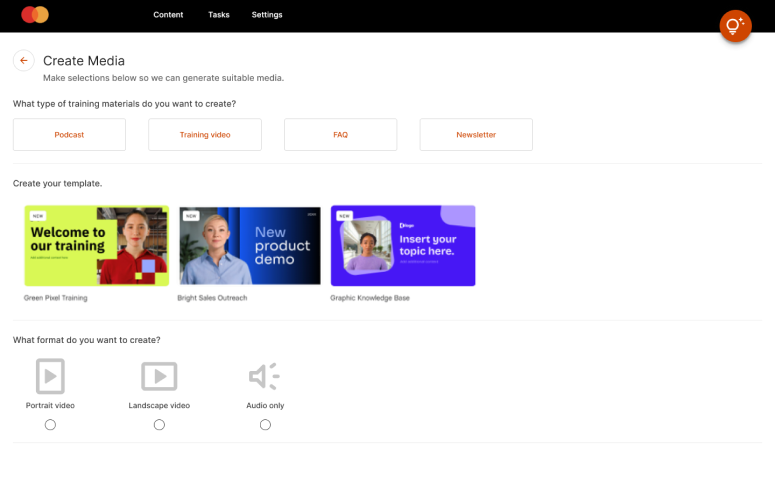Open the Tasks menu

tap(218, 15)
